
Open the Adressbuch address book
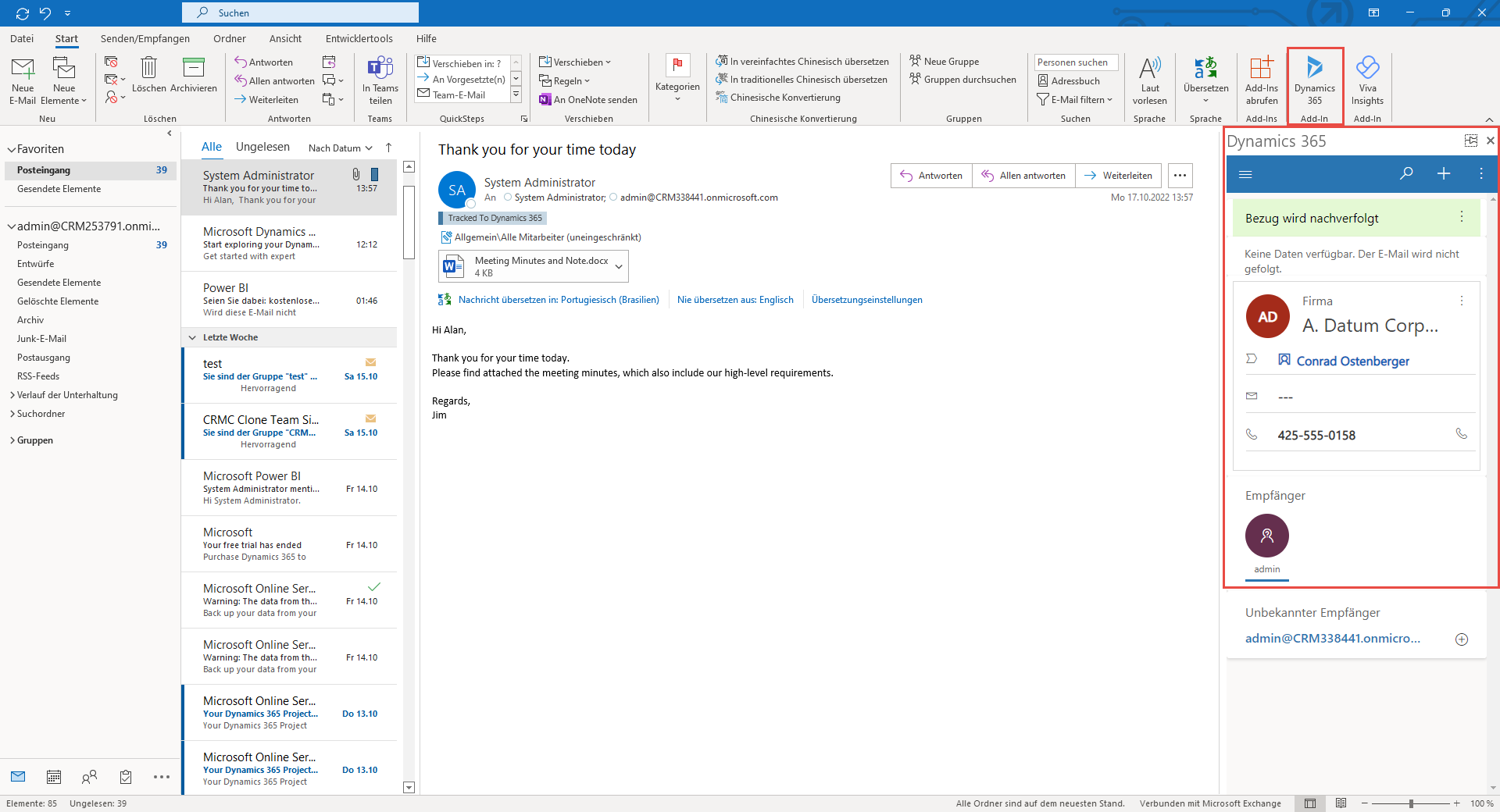point(1069,81)
